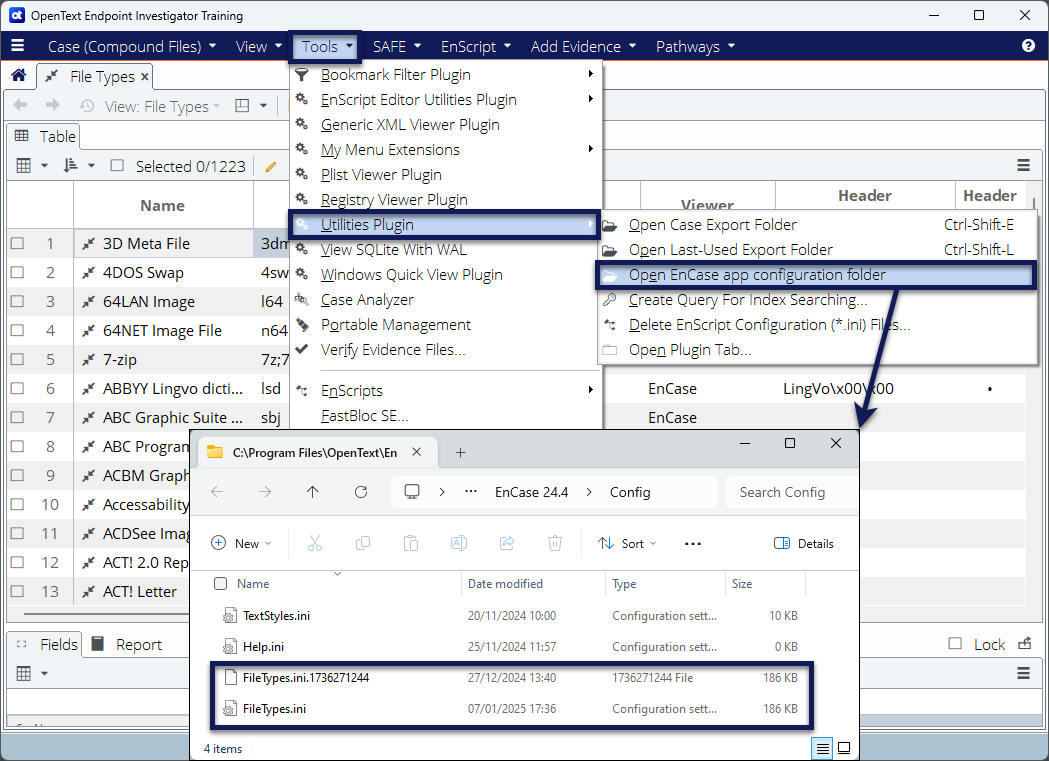Select Open Case Export Folder menu item

(816, 225)
